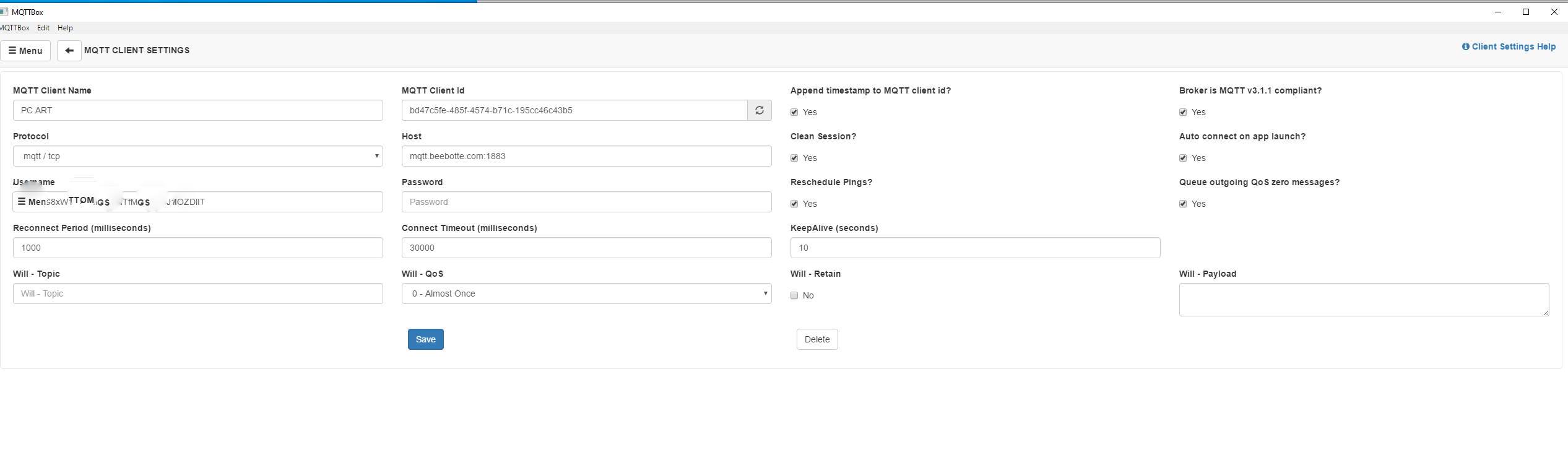
Task: Delete this MQTT client
Action: tap(816, 339)
